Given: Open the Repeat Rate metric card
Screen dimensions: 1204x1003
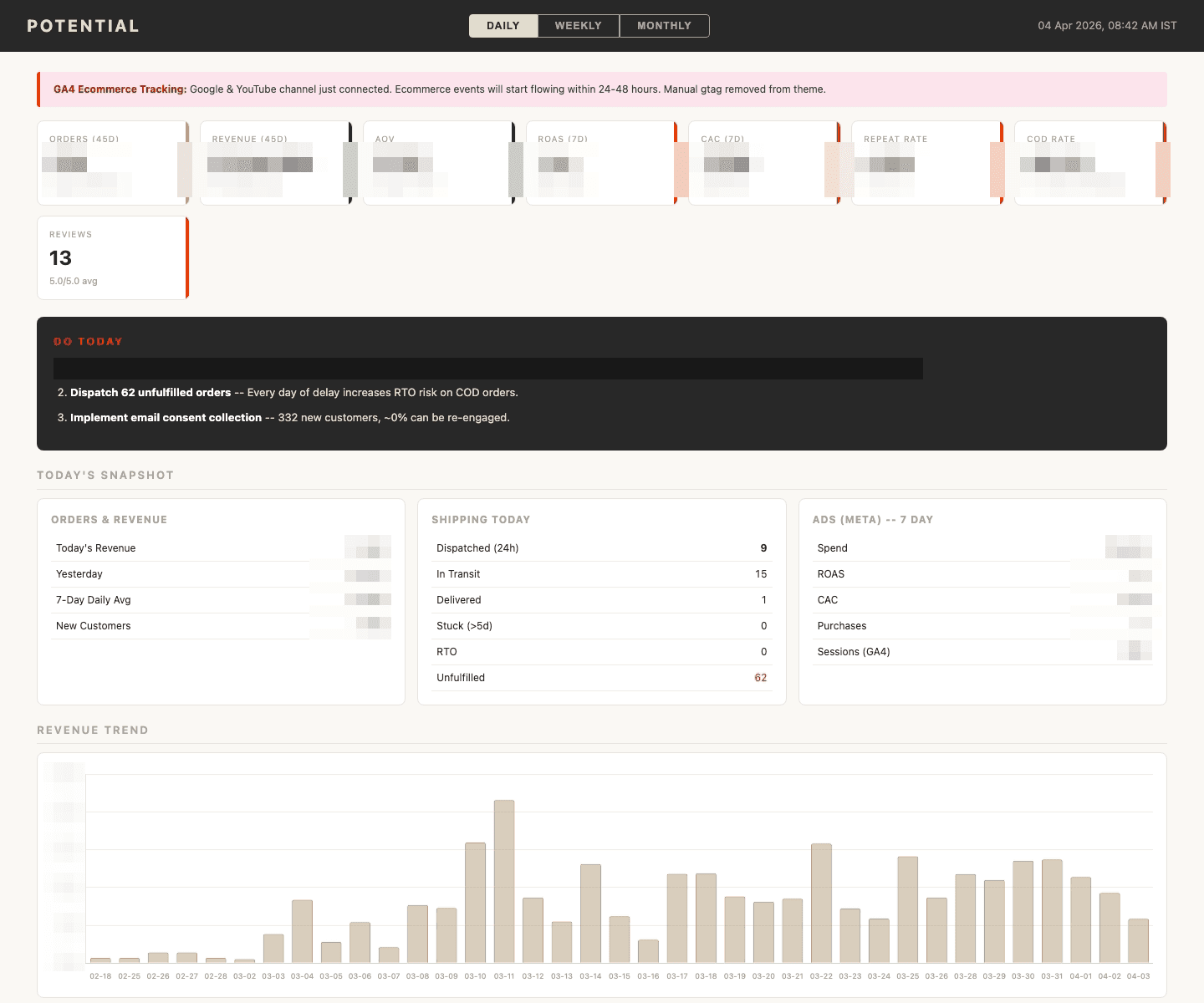Looking at the screenshot, I should click(927, 163).
